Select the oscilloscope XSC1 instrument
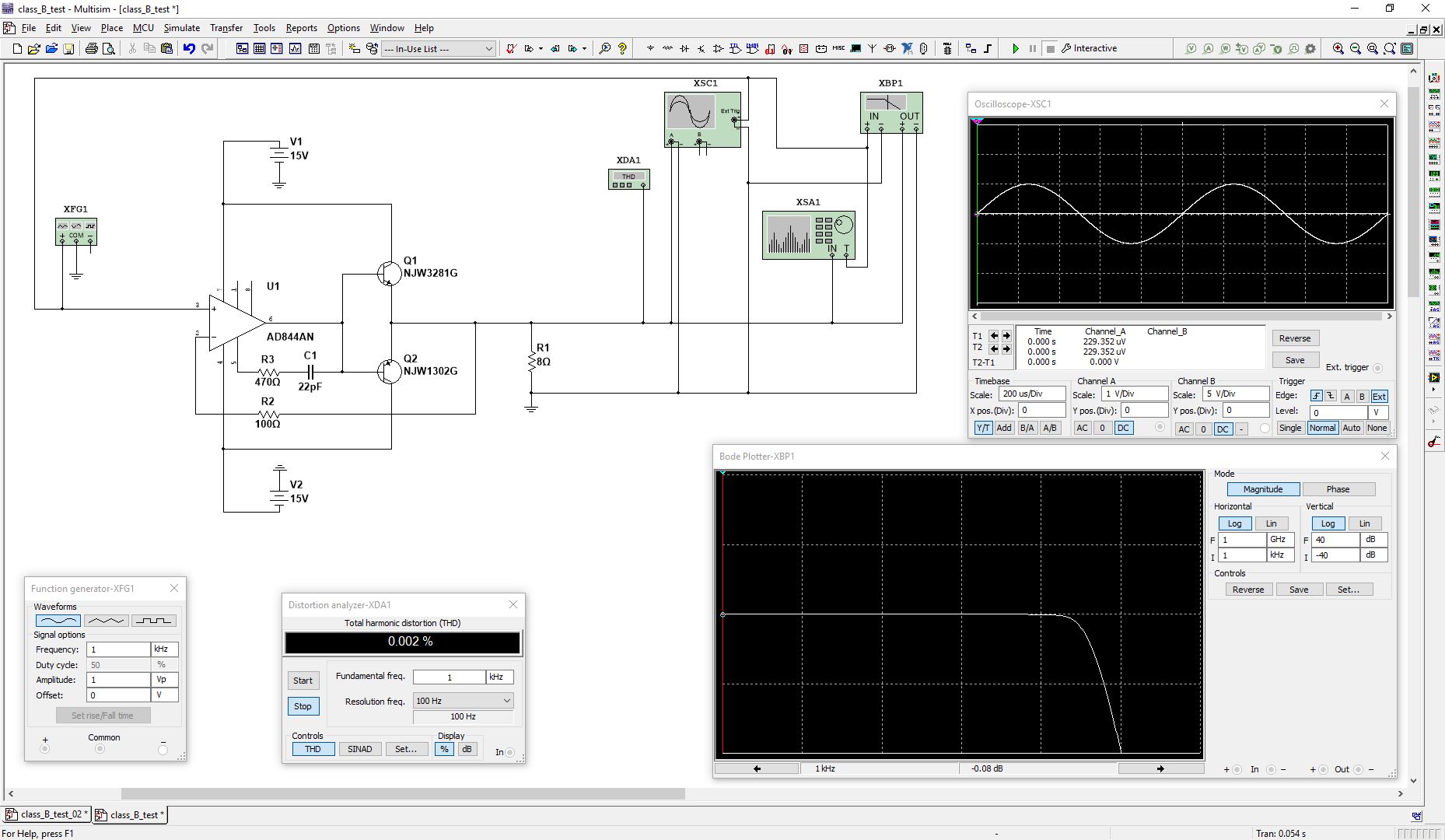 [703, 119]
